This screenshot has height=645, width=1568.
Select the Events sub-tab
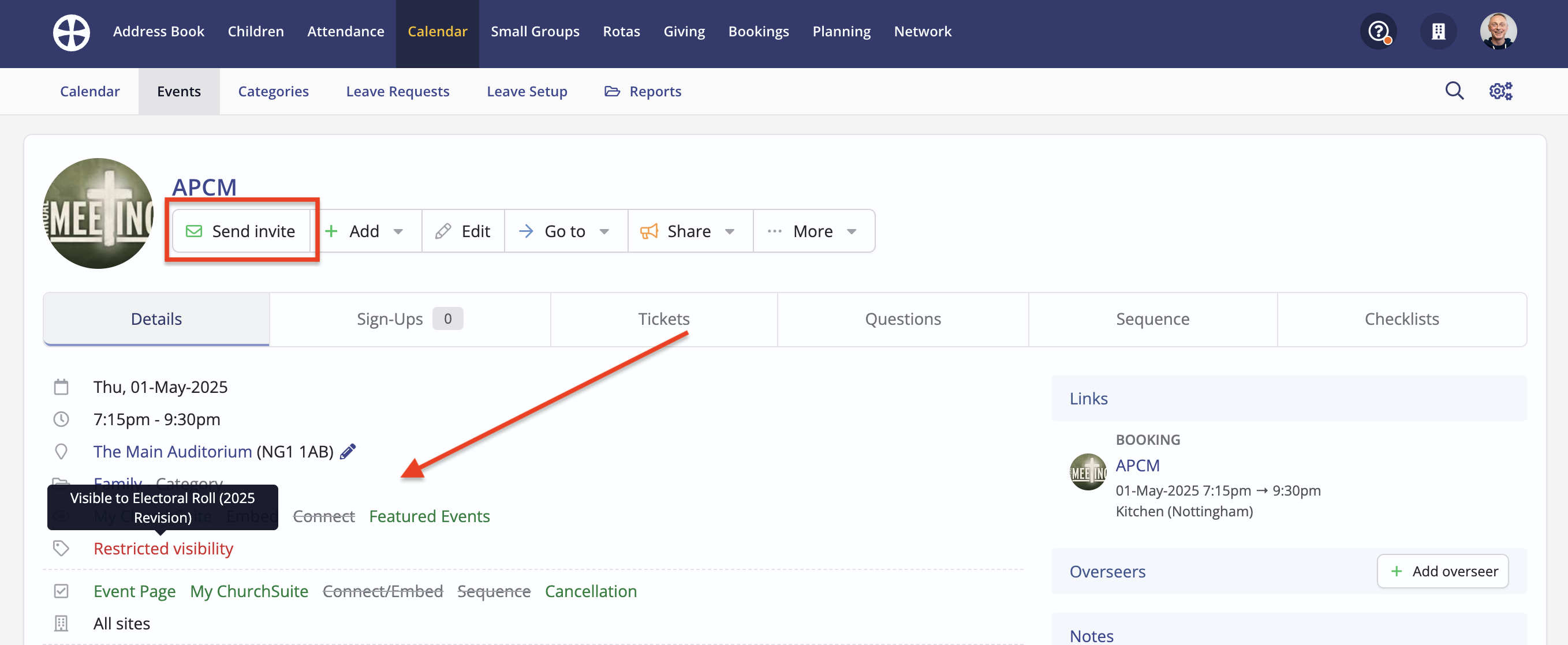click(x=179, y=91)
